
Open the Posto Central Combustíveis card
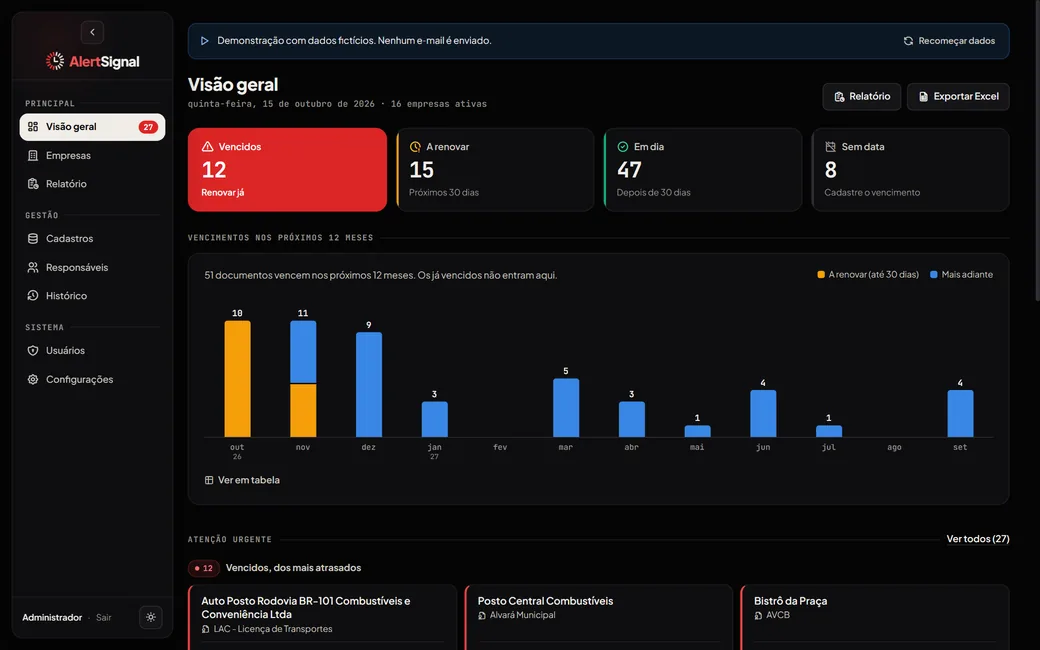click(599, 617)
